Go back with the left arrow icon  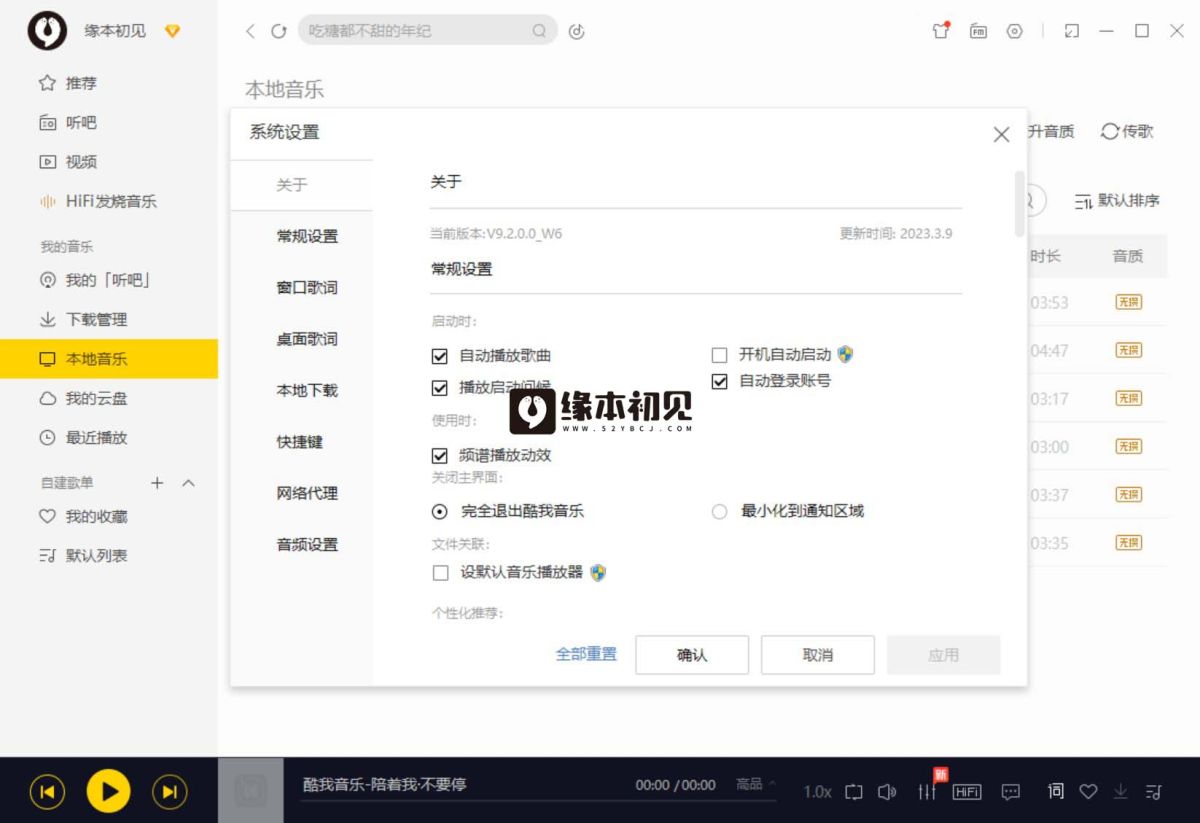click(250, 31)
